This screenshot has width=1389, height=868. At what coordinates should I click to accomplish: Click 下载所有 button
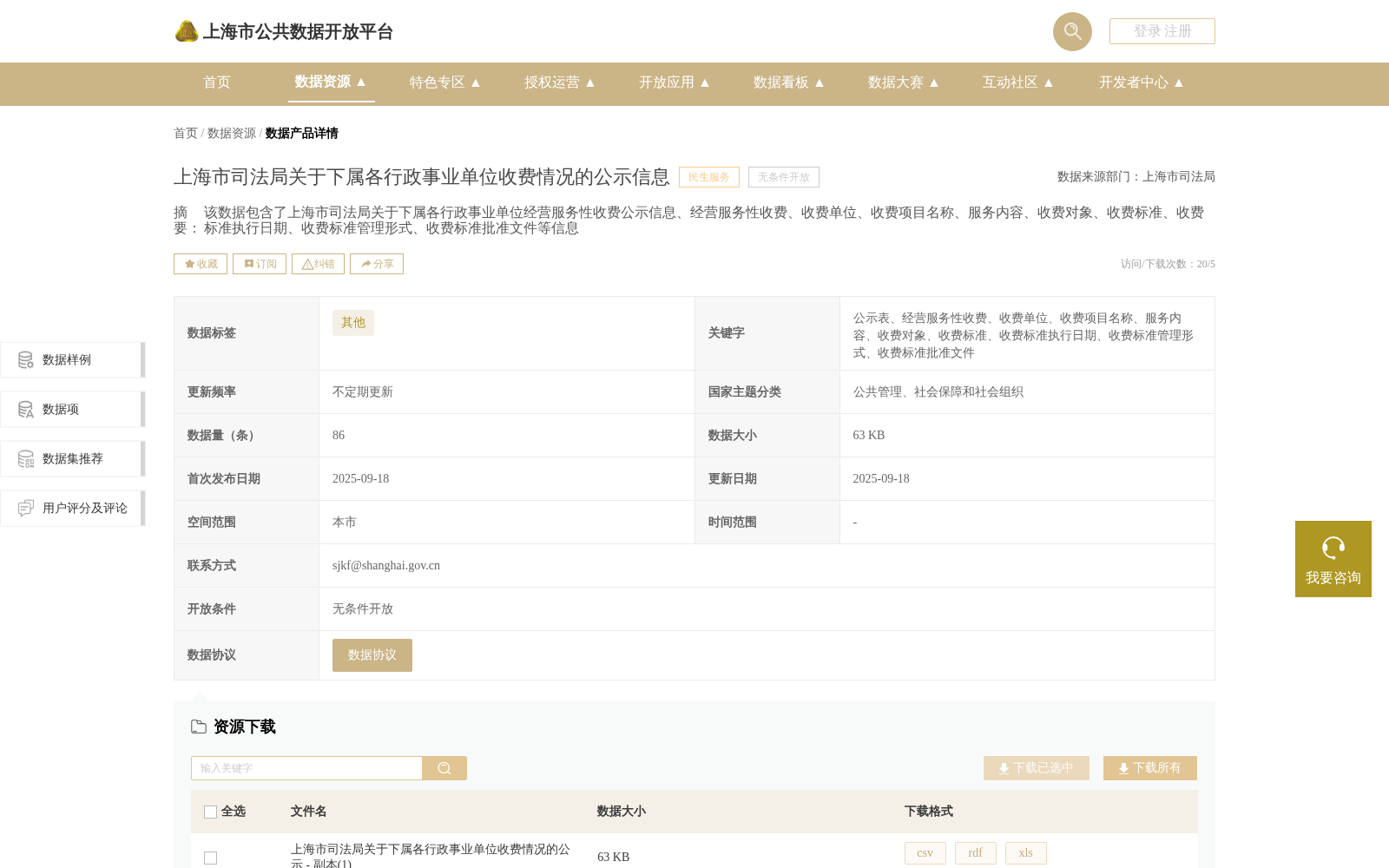(x=1150, y=768)
